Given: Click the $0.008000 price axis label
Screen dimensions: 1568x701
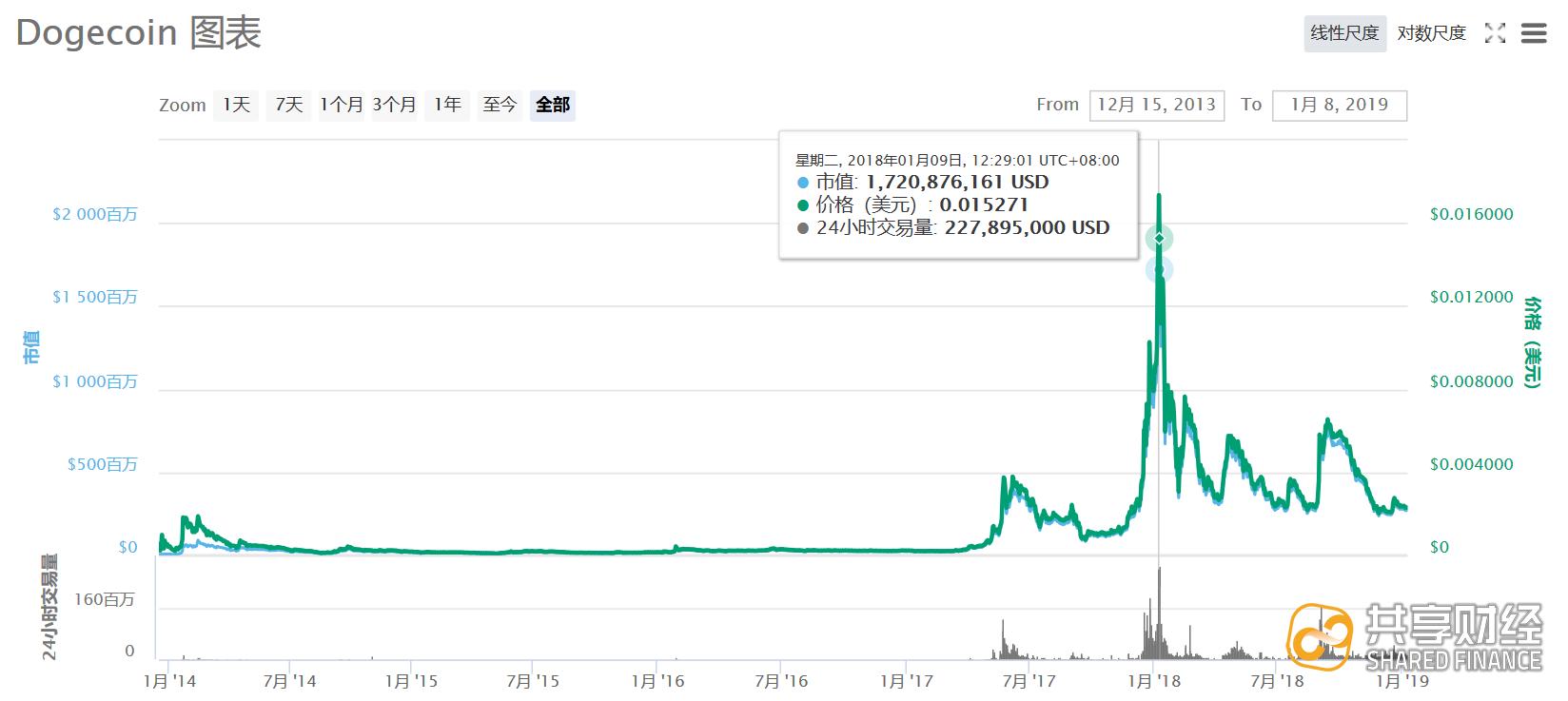Looking at the screenshot, I should pos(1472,382).
